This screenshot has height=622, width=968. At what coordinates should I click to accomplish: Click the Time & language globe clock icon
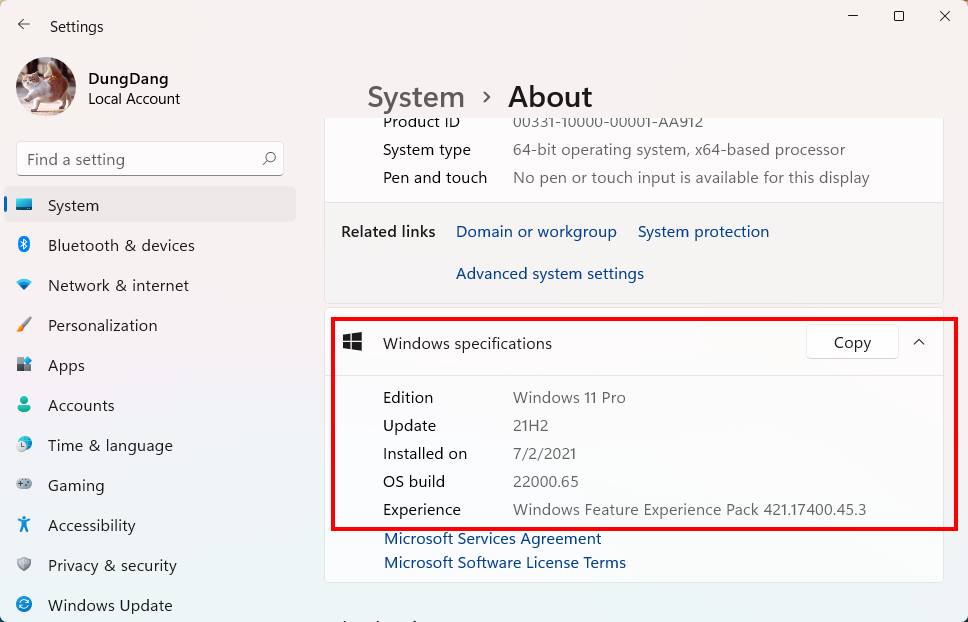pyautogui.click(x=24, y=444)
